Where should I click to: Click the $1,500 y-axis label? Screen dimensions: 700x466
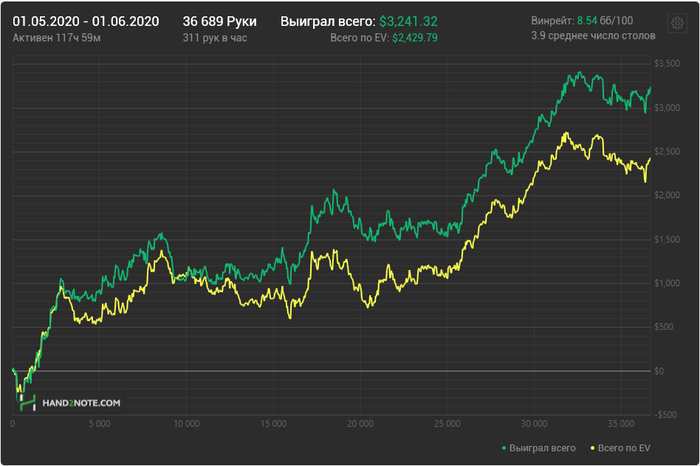coord(667,240)
